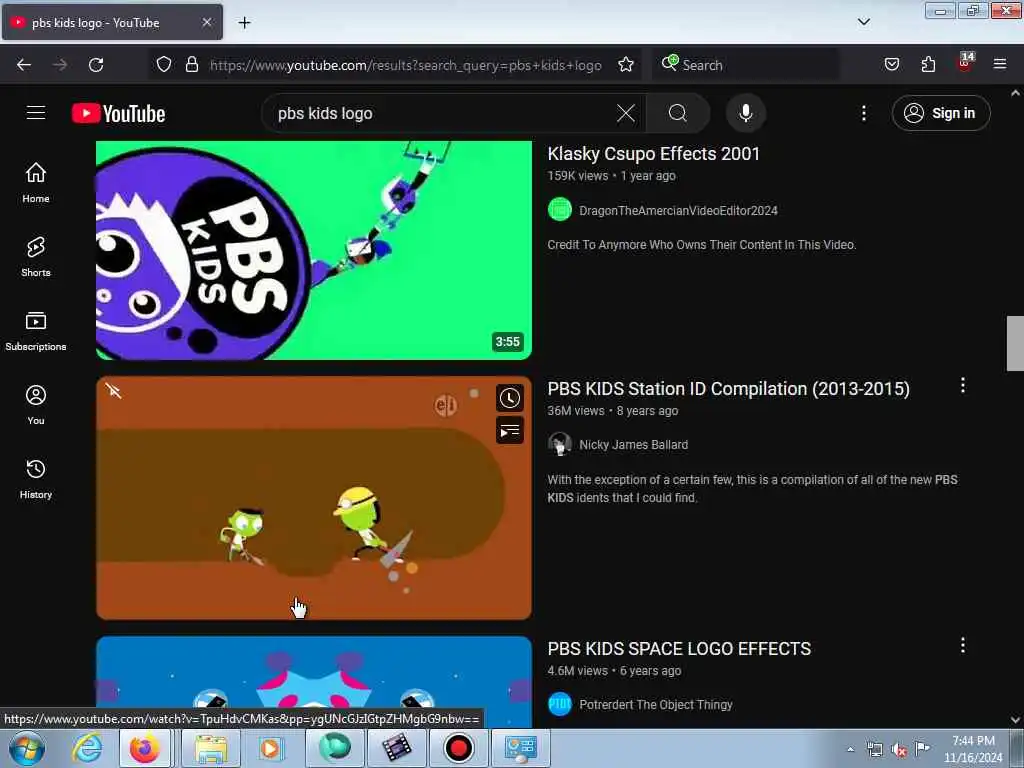Click the taskbar clock showing 7:44 PM
The image size is (1024, 768).
coord(973,749)
